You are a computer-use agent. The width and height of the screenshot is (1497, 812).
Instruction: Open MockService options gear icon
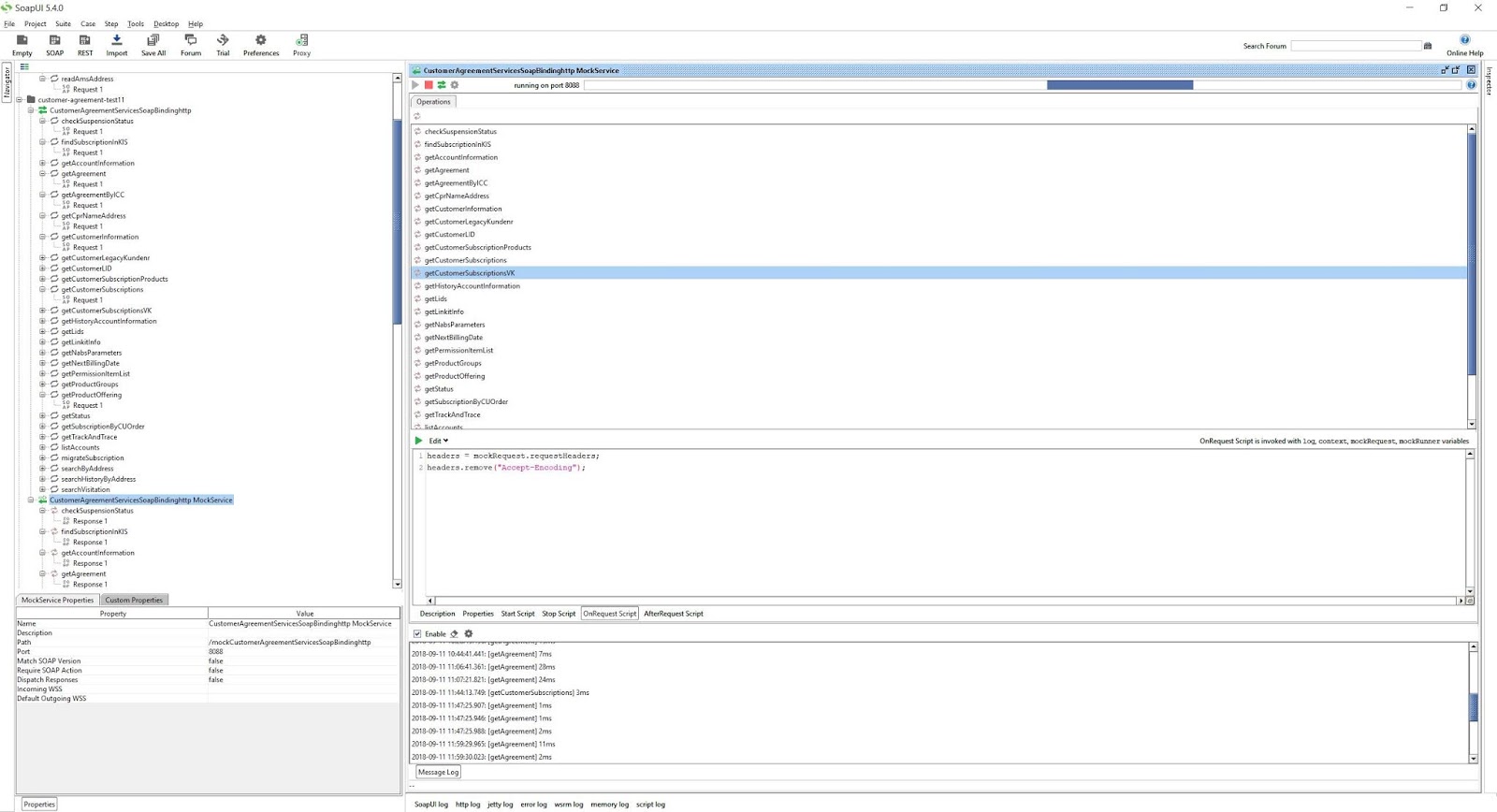[x=455, y=85]
